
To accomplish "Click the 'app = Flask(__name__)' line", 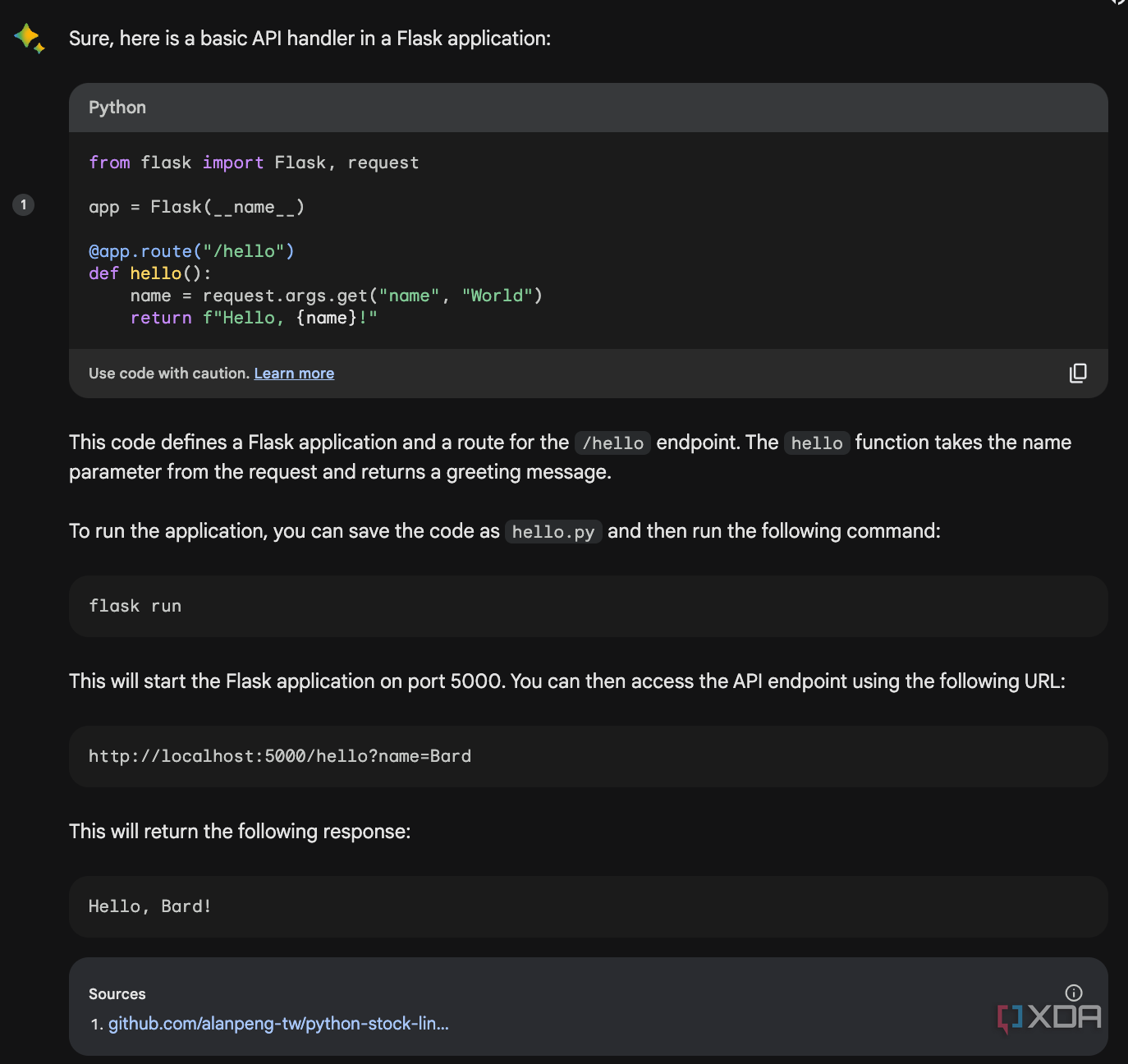I will tap(197, 207).
